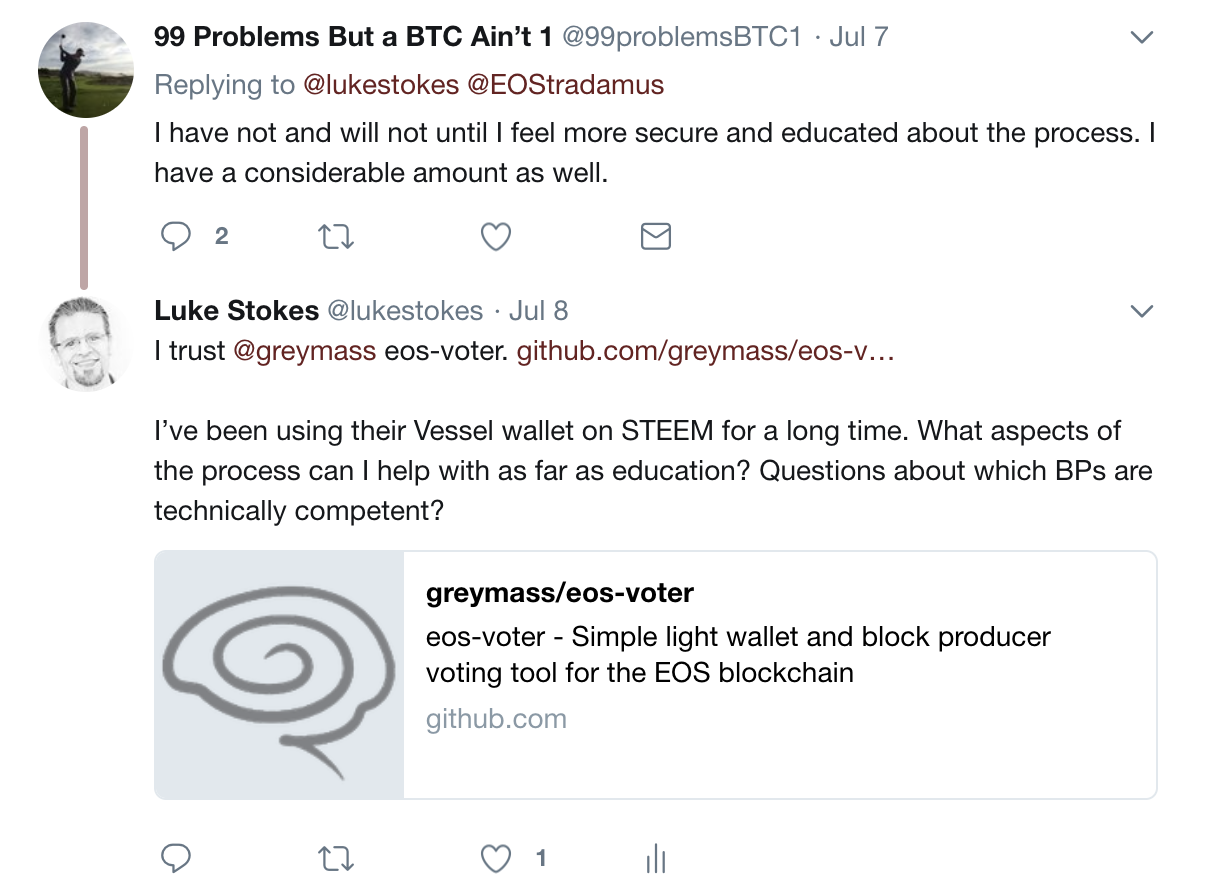Reply to the 99 Problems tweet
The image size is (1212, 888).
point(176,236)
